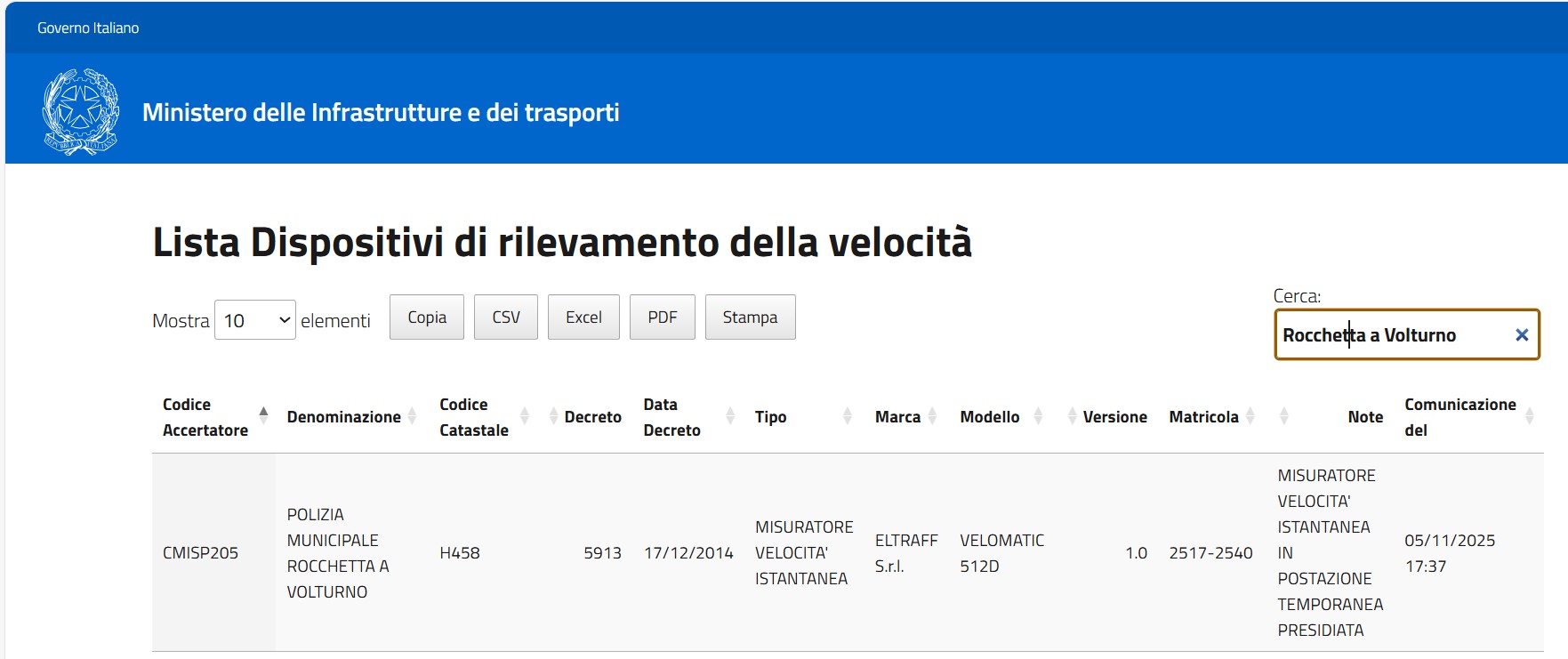Viewport: 1568px width, 659px height.
Task: Click the Stampa print button
Action: click(750, 317)
